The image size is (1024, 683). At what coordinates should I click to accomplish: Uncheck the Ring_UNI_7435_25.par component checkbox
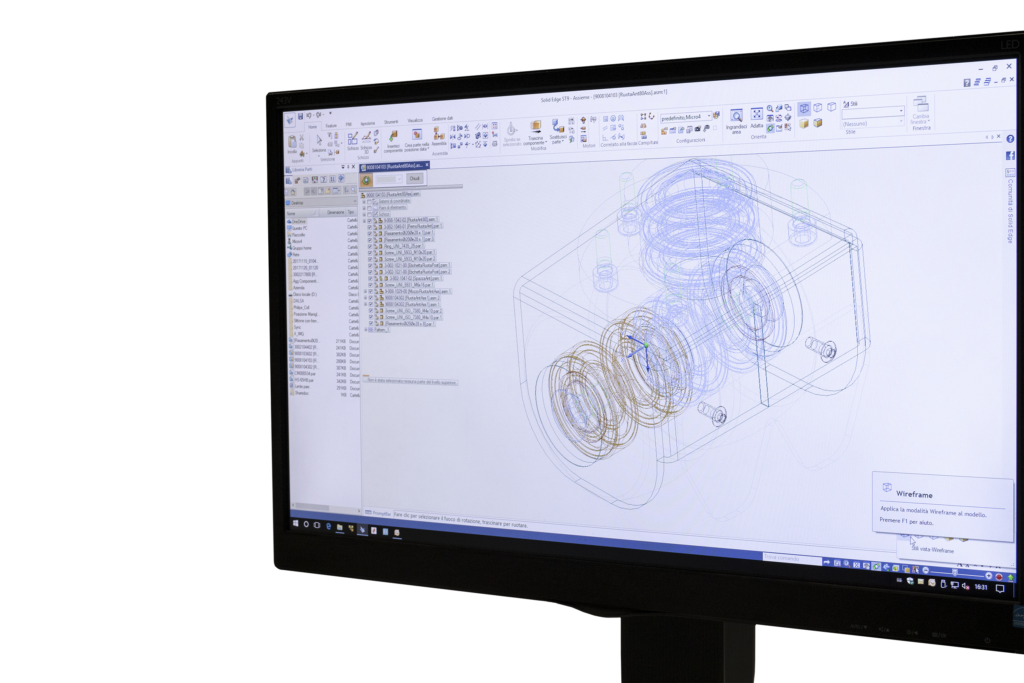(x=370, y=247)
